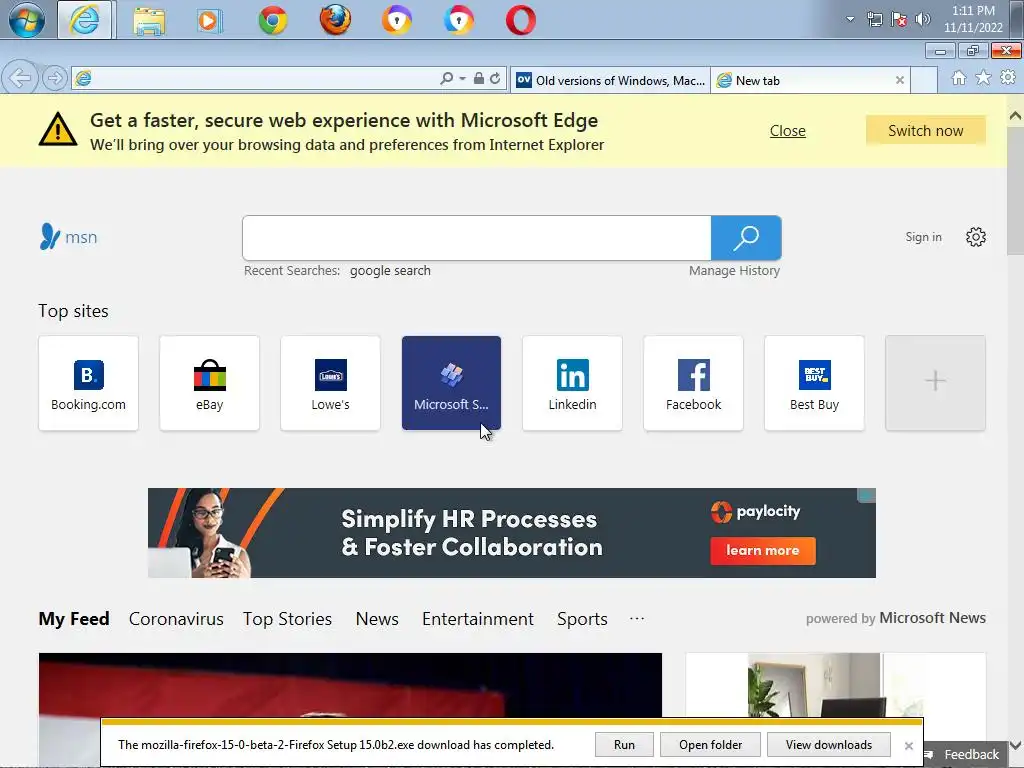The height and width of the screenshot is (768, 1024).
Task: Click the ad choices icon on banner
Action: coord(867,496)
